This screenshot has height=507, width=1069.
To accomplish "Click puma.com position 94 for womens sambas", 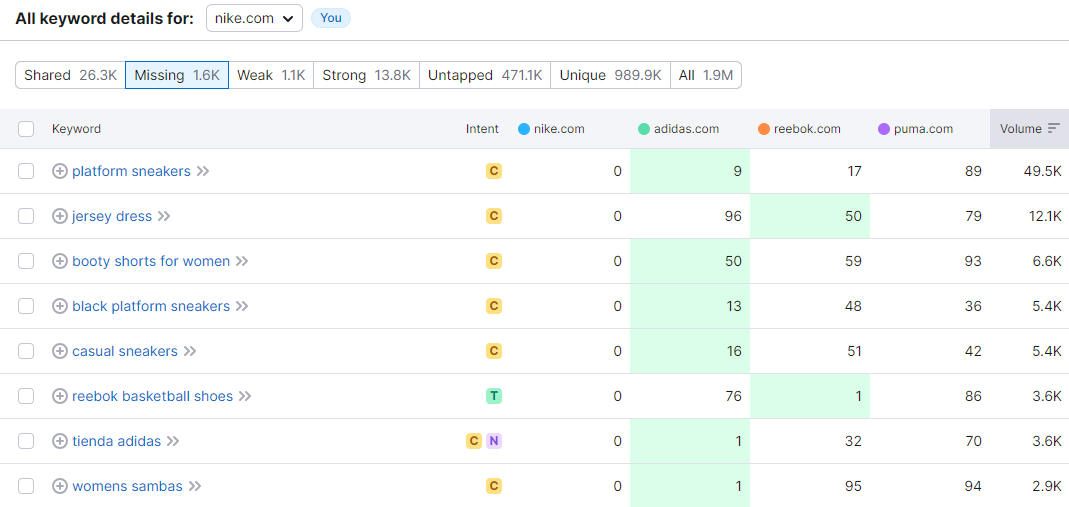I will click(974, 486).
